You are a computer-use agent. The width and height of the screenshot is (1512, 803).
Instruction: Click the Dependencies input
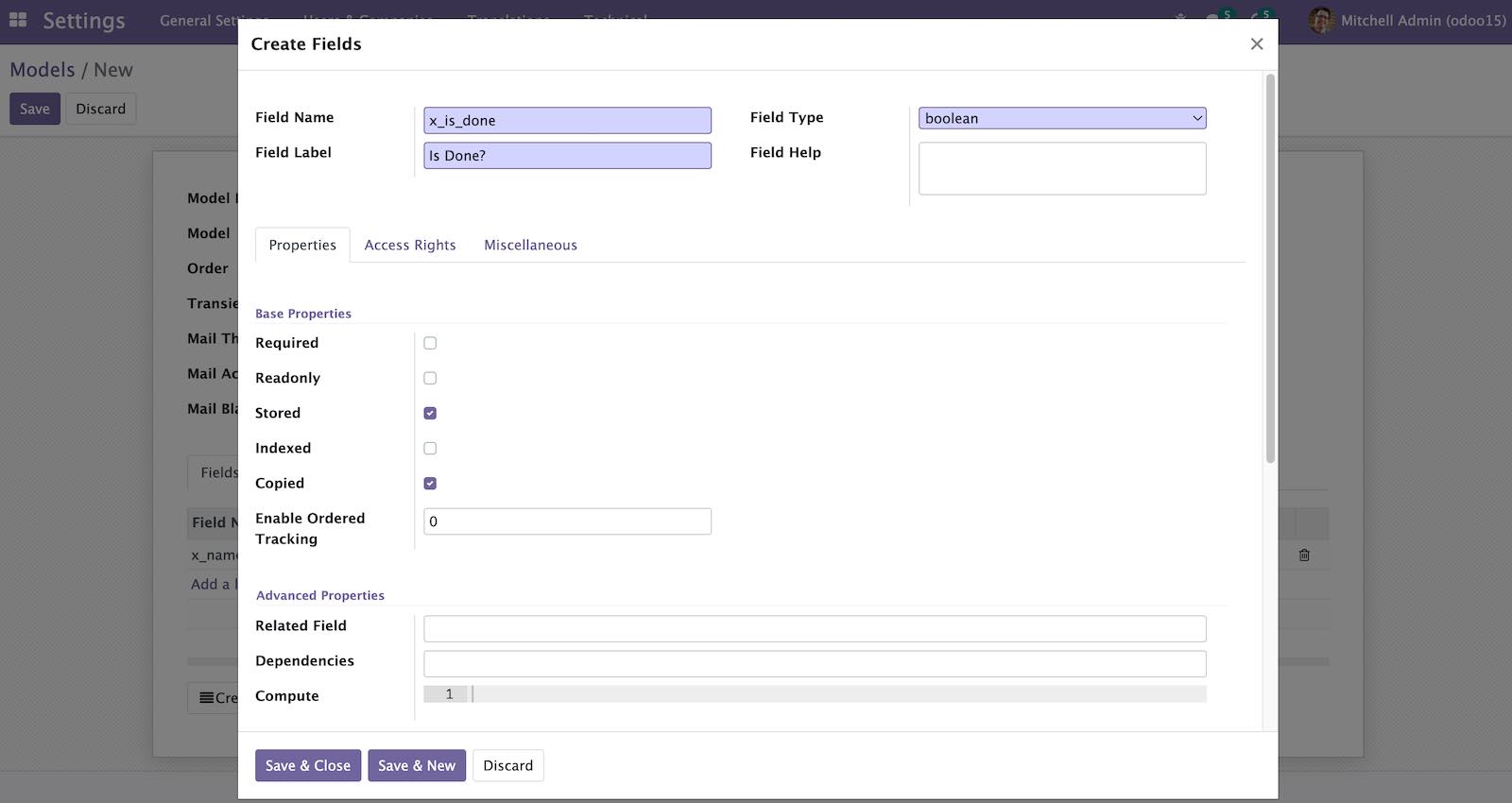pos(815,663)
